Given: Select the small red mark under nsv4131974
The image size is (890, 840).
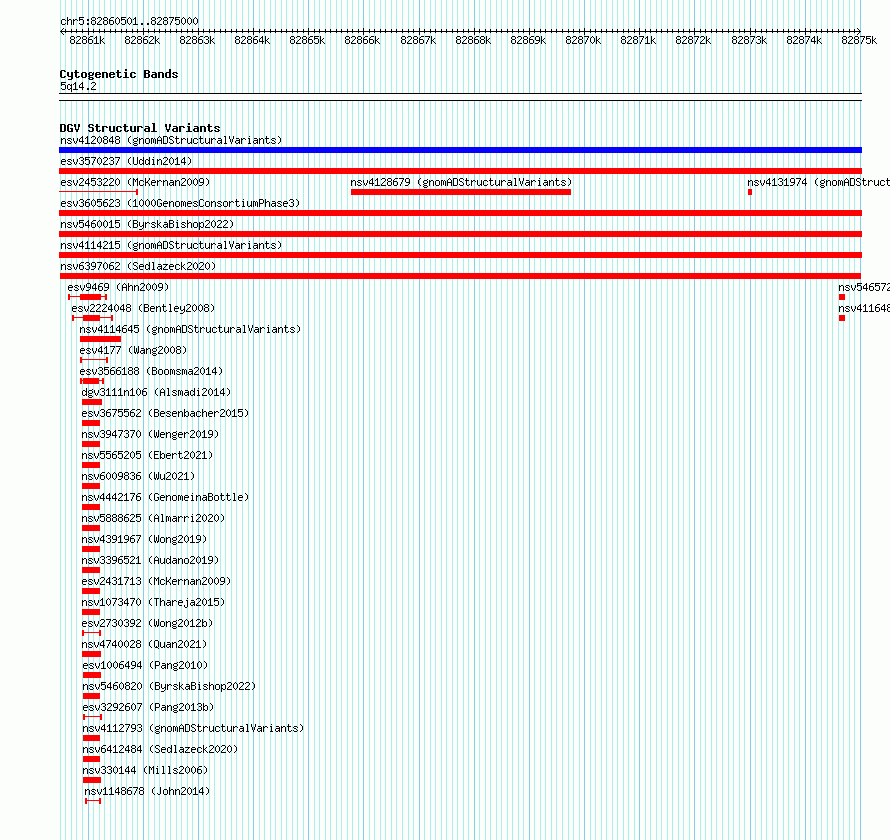Looking at the screenshot, I should 750,192.
